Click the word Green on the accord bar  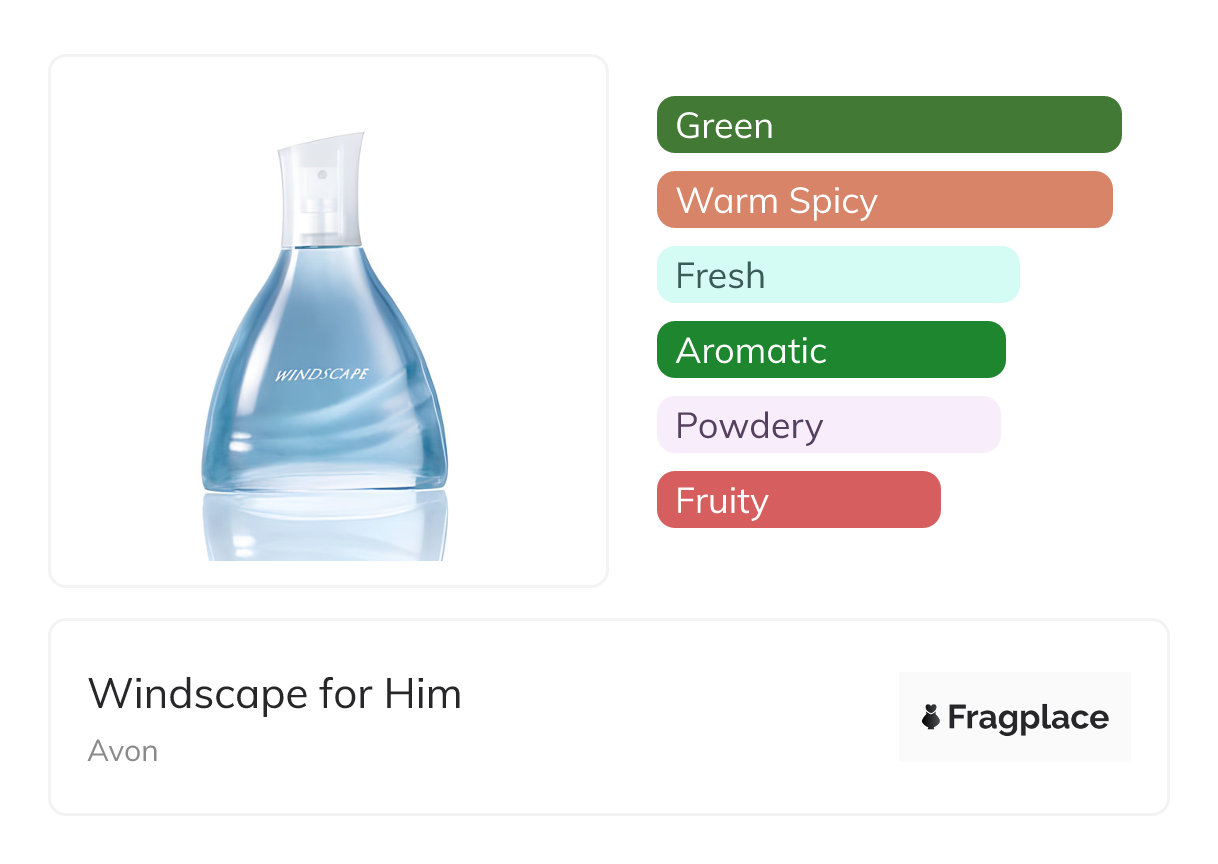(x=724, y=126)
